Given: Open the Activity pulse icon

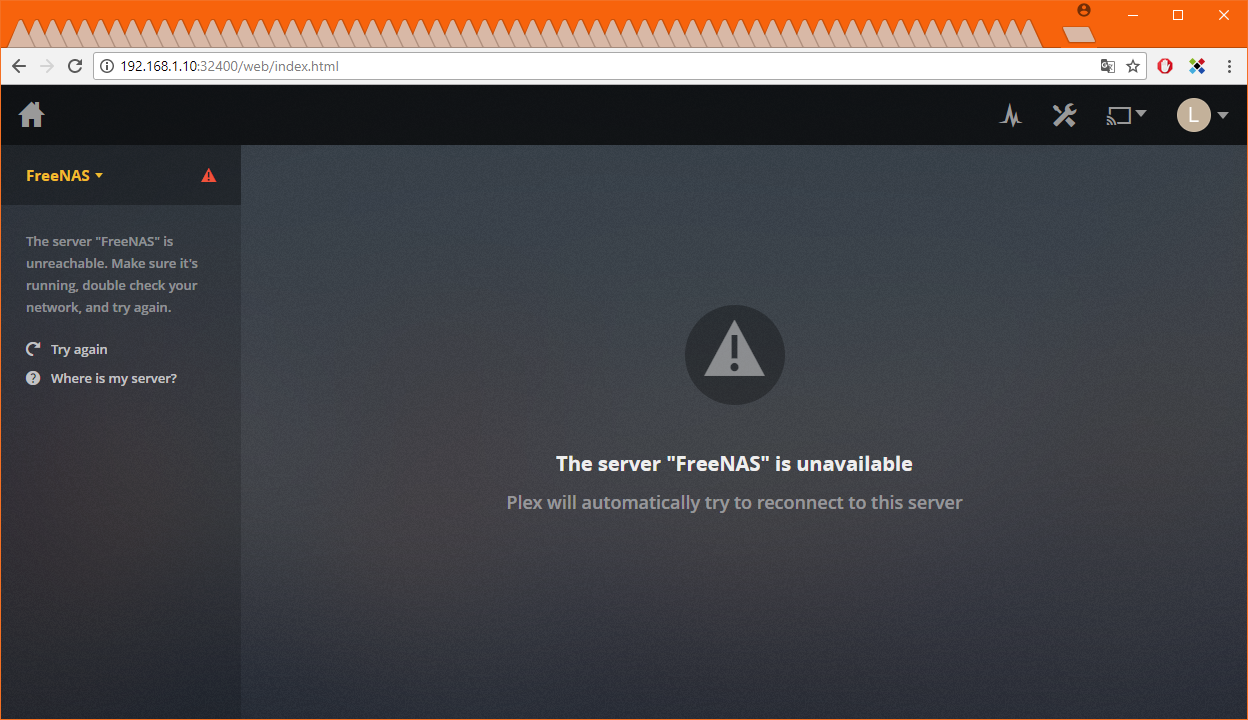Looking at the screenshot, I should pos(1011,116).
